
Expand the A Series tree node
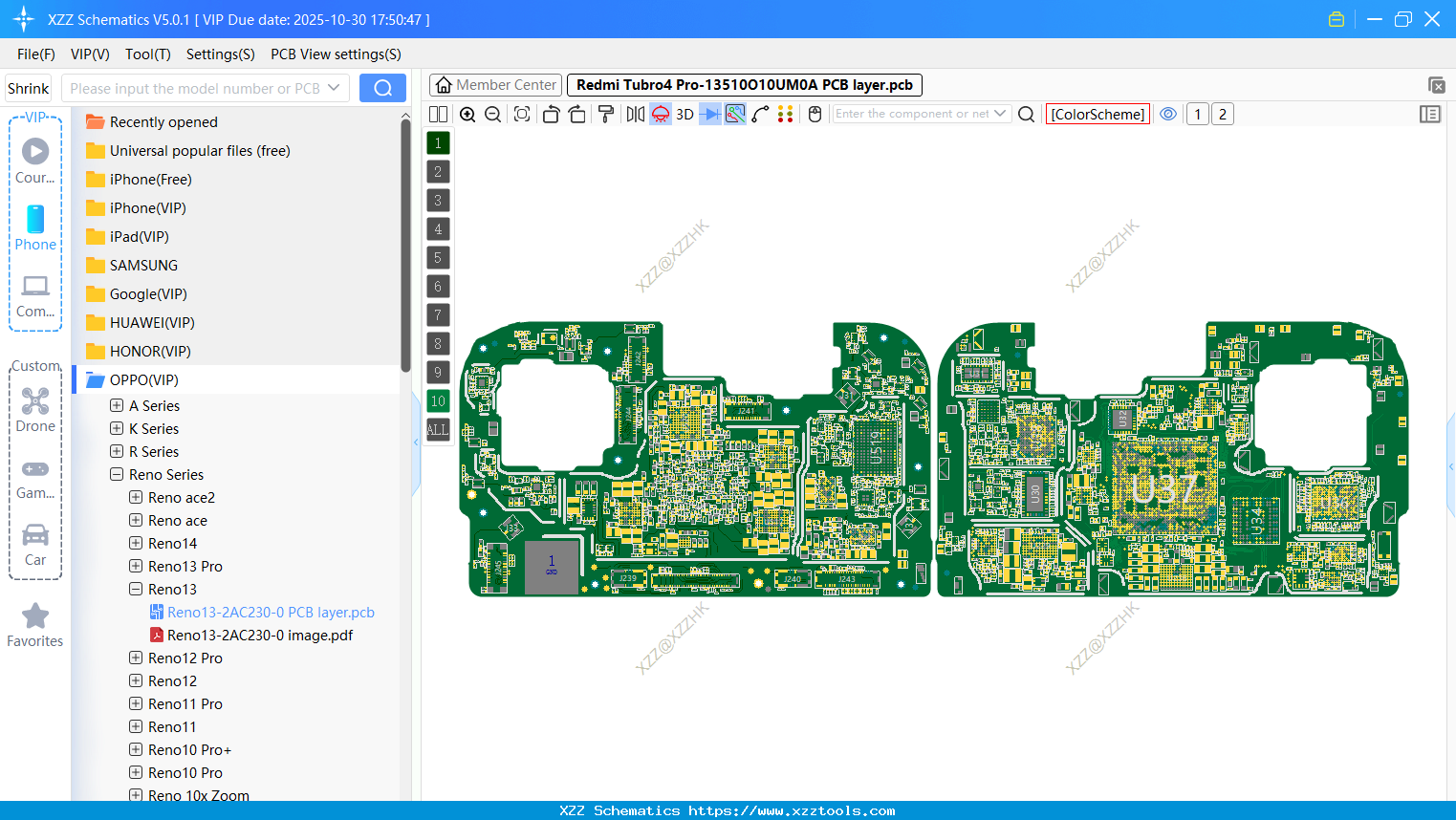point(117,405)
